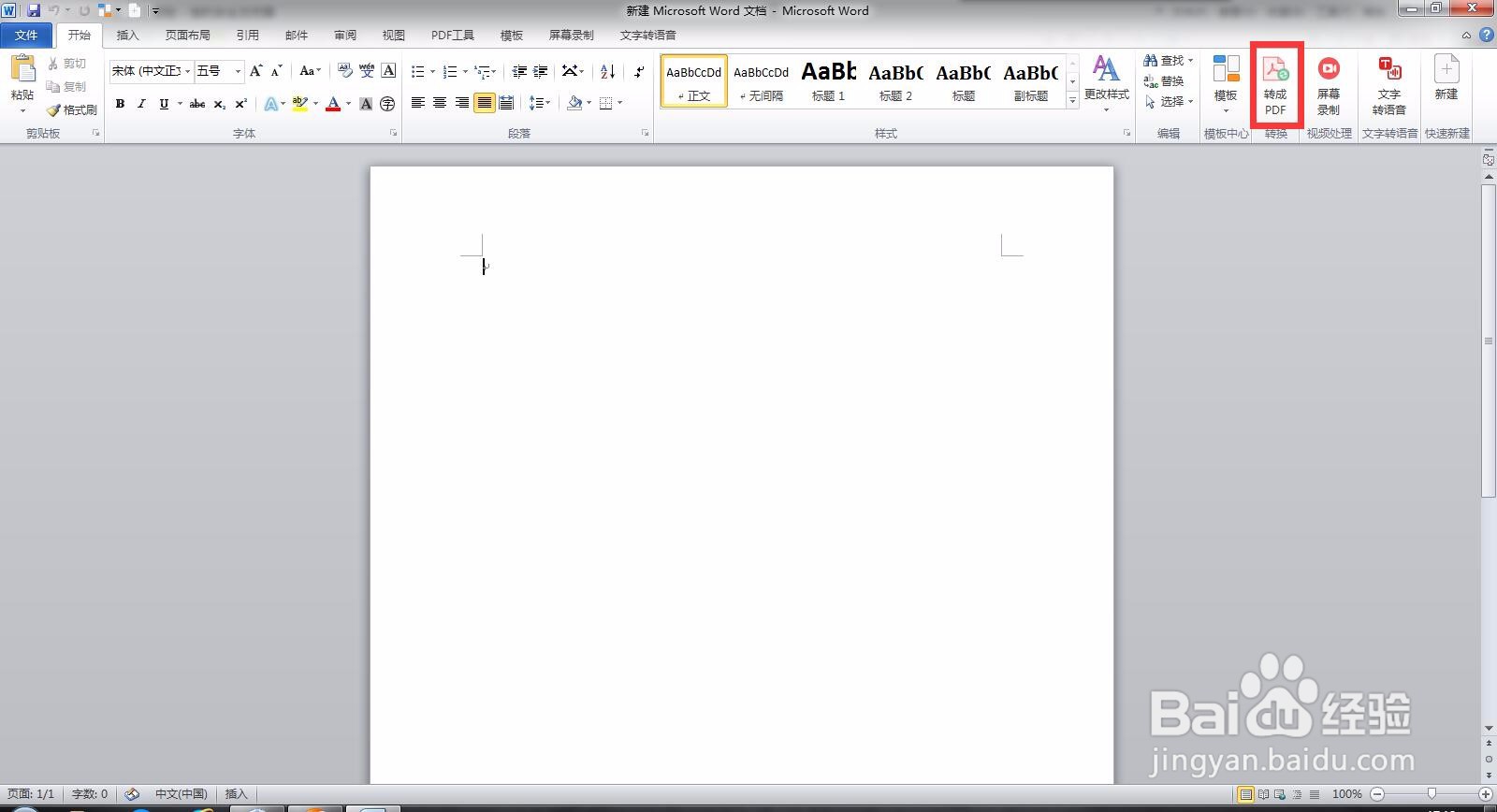Click the Paste clipboard icon
Screen dimensions: 1497x812
click(22, 70)
